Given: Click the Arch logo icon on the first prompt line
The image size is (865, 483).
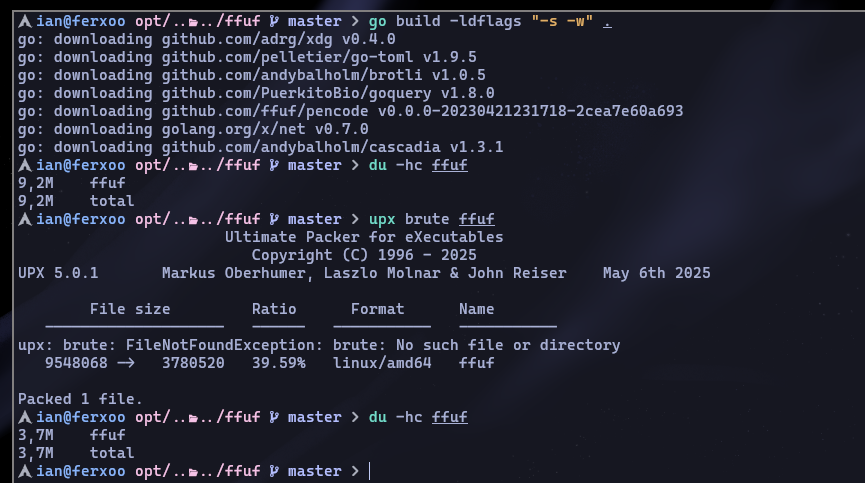Looking at the screenshot, I should coord(24,22).
